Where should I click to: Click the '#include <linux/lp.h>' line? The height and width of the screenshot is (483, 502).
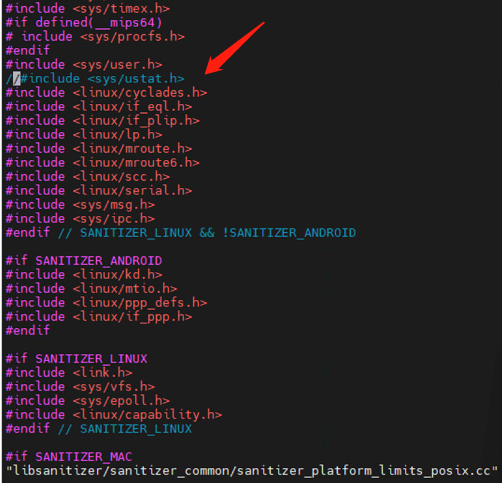coord(84,135)
